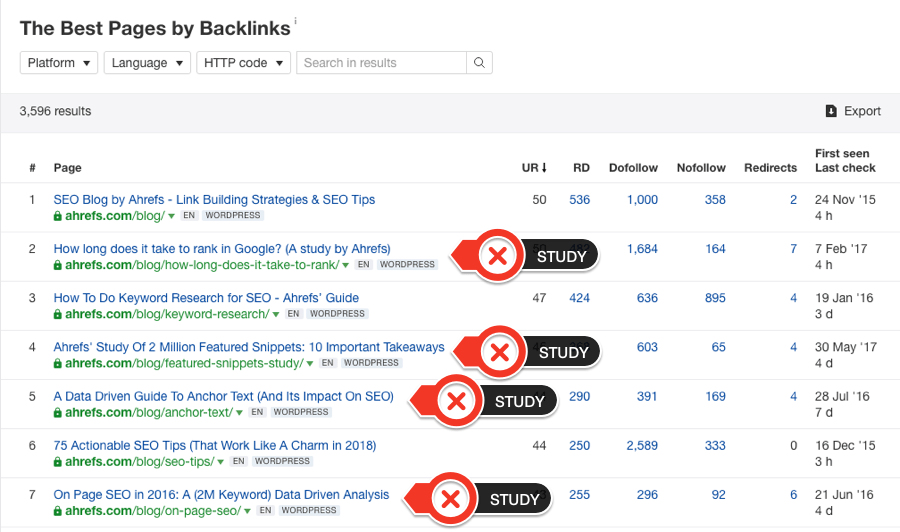Sort by the RD column header

point(581,168)
